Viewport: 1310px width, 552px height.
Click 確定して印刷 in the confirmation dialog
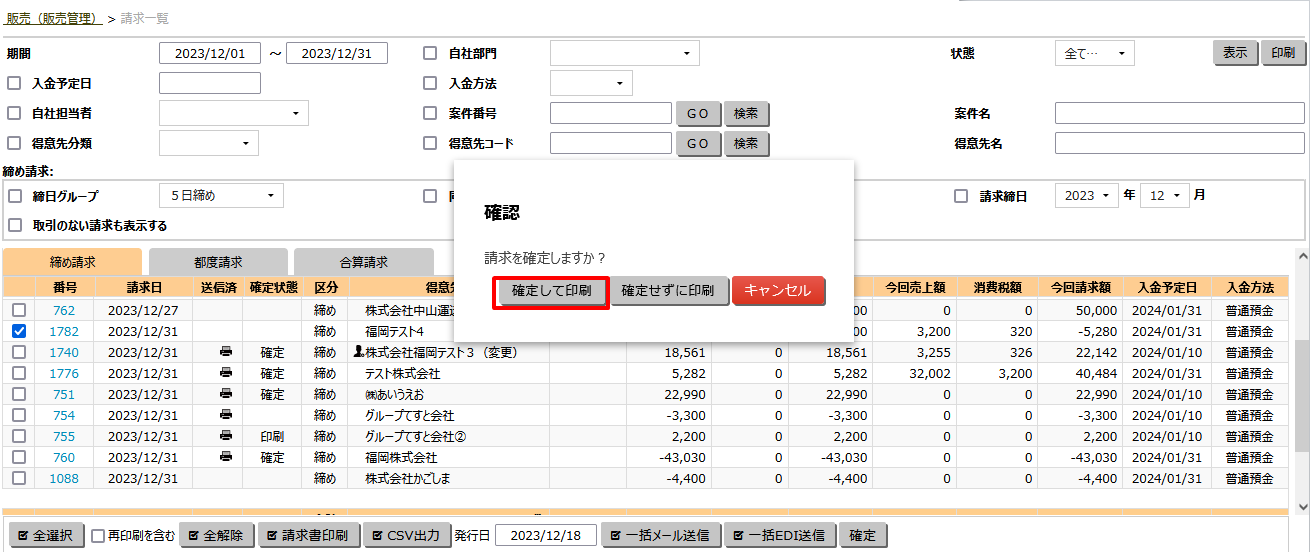pyautogui.click(x=551, y=292)
